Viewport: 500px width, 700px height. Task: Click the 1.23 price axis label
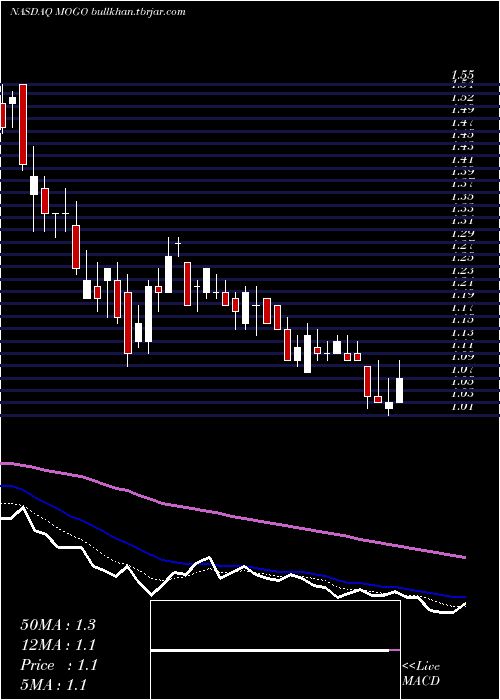click(x=462, y=270)
